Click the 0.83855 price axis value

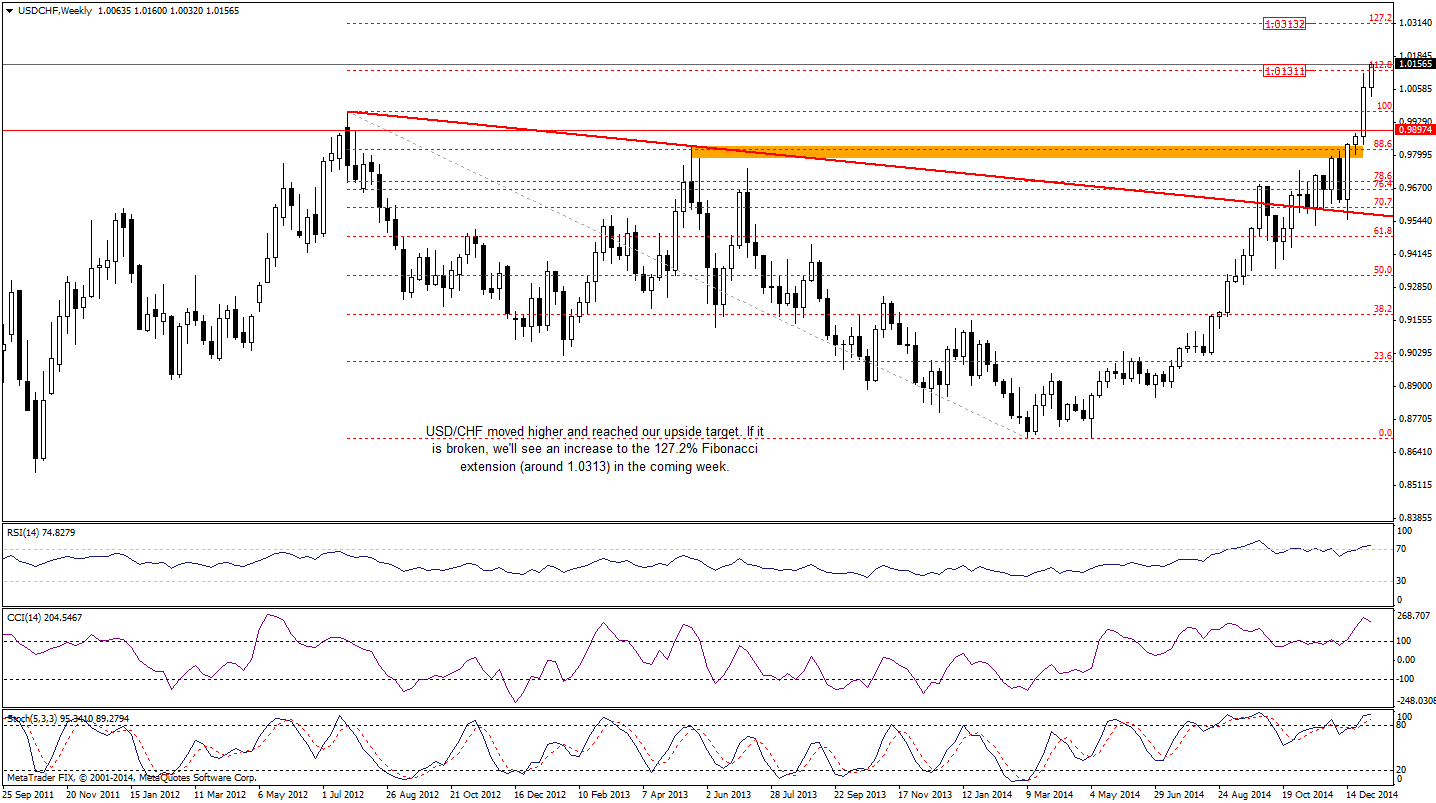1415,517
